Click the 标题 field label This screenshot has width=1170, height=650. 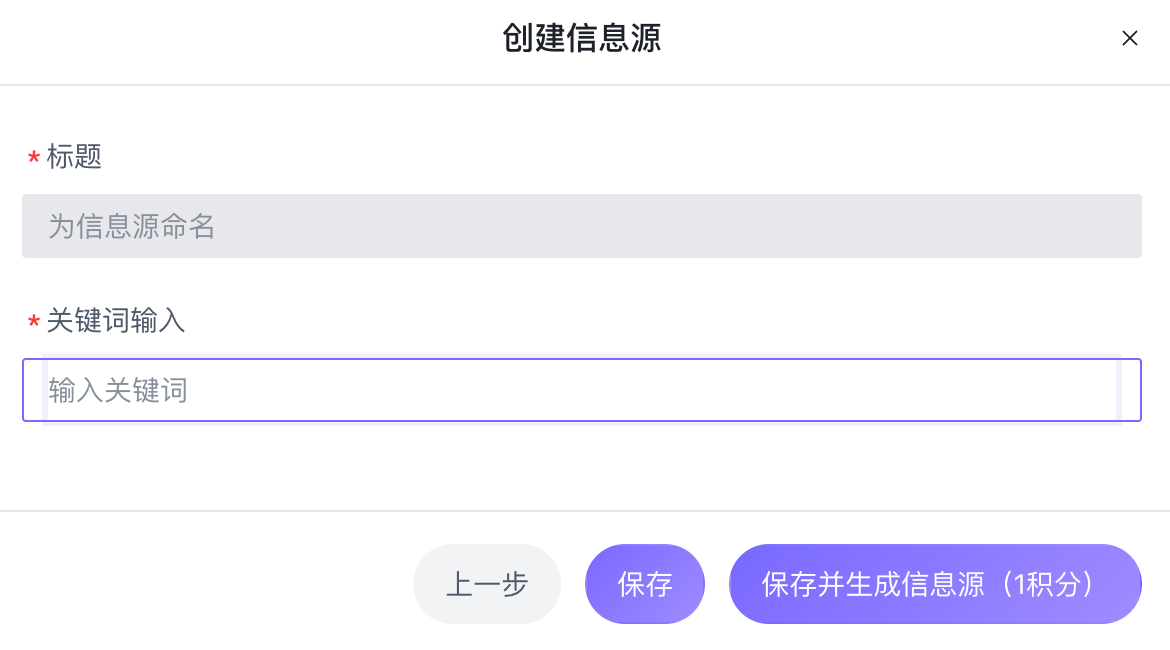pyautogui.click(x=75, y=157)
